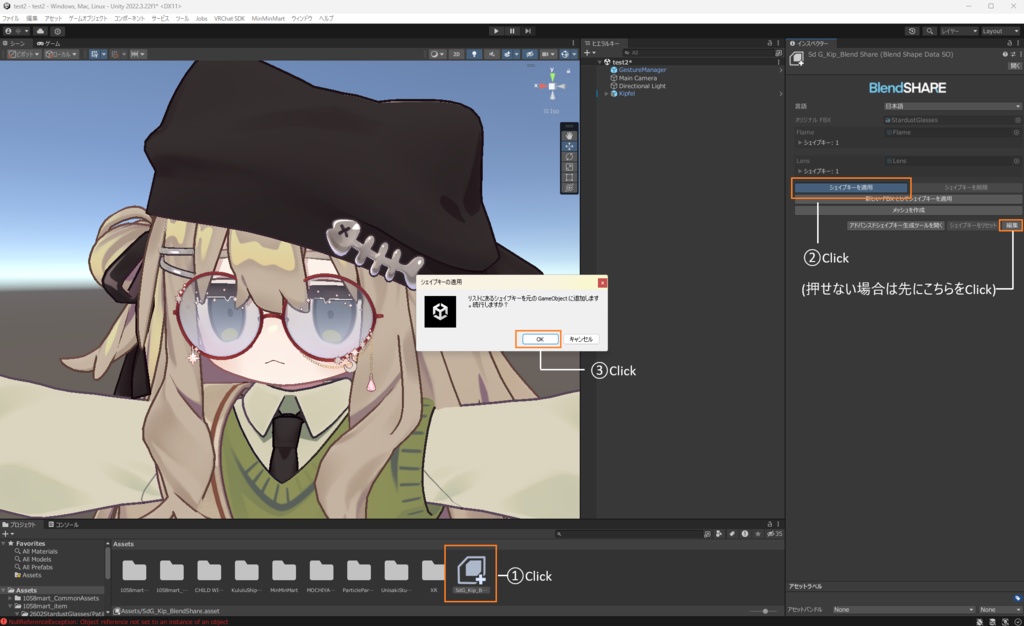Switch to the シーン tab

point(14,43)
